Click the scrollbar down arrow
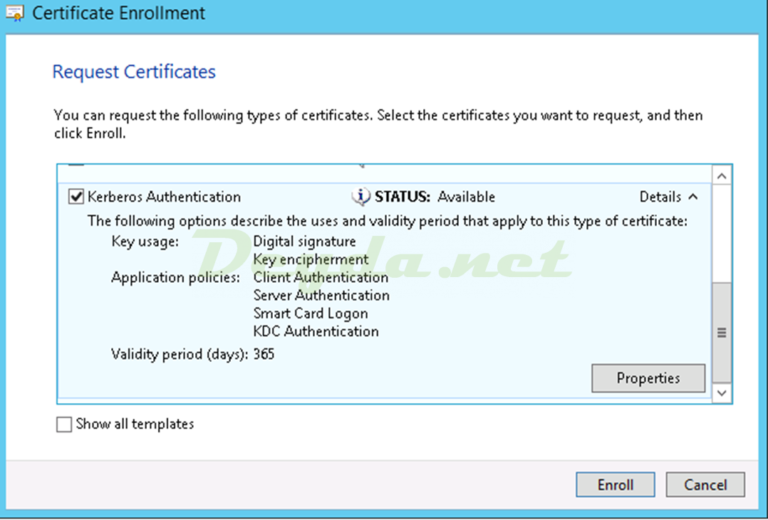 tap(722, 393)
